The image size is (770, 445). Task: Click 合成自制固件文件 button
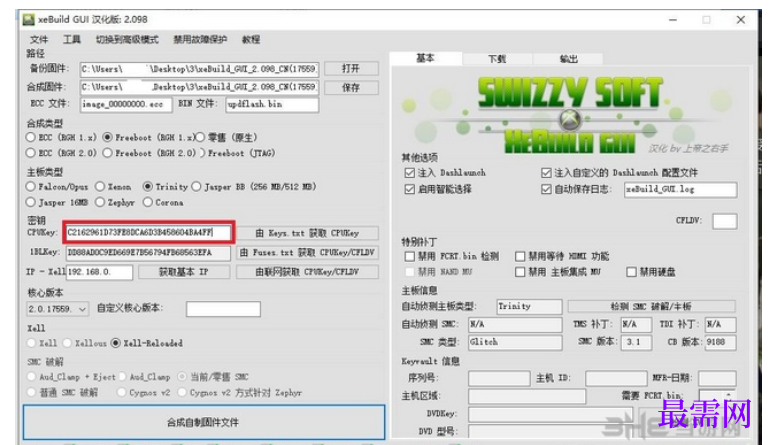[204, 422]
